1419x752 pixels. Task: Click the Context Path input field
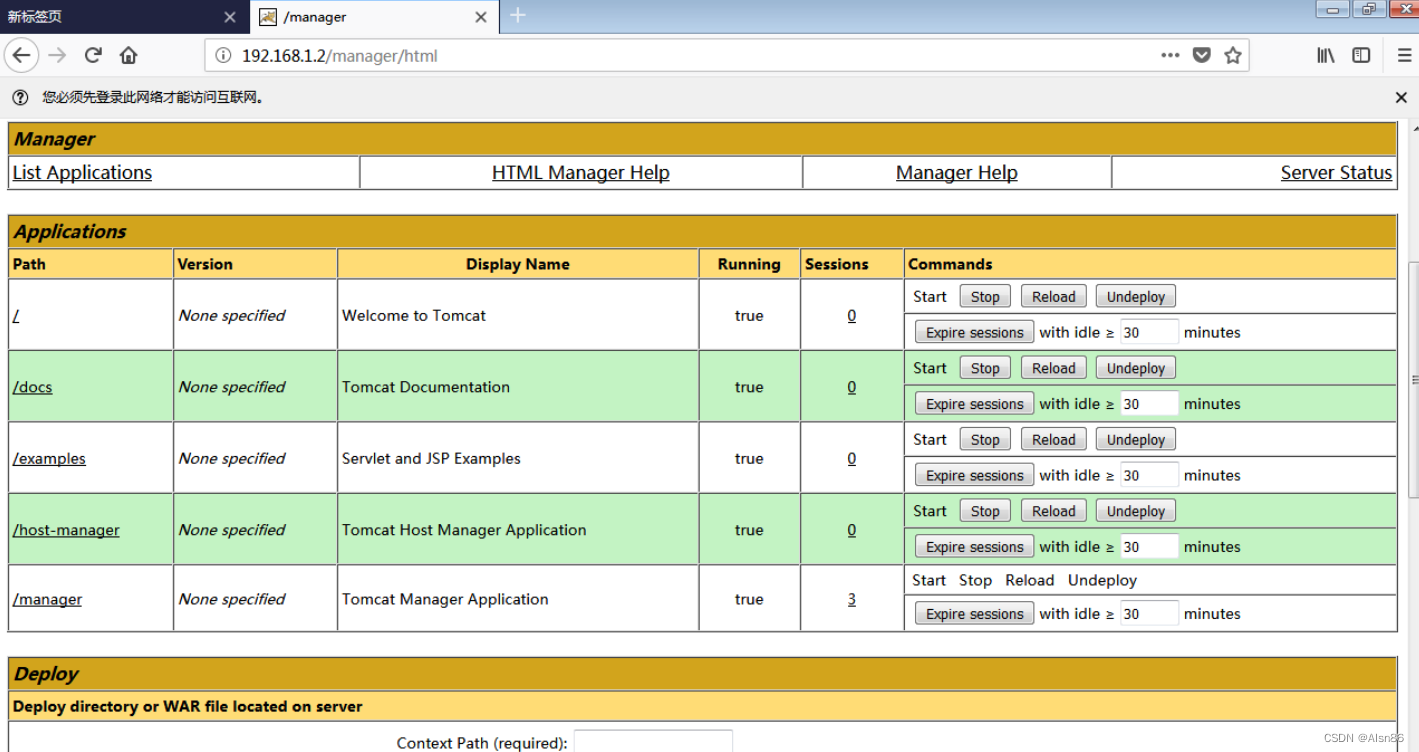pyautogui.click(x=653, y=741)
